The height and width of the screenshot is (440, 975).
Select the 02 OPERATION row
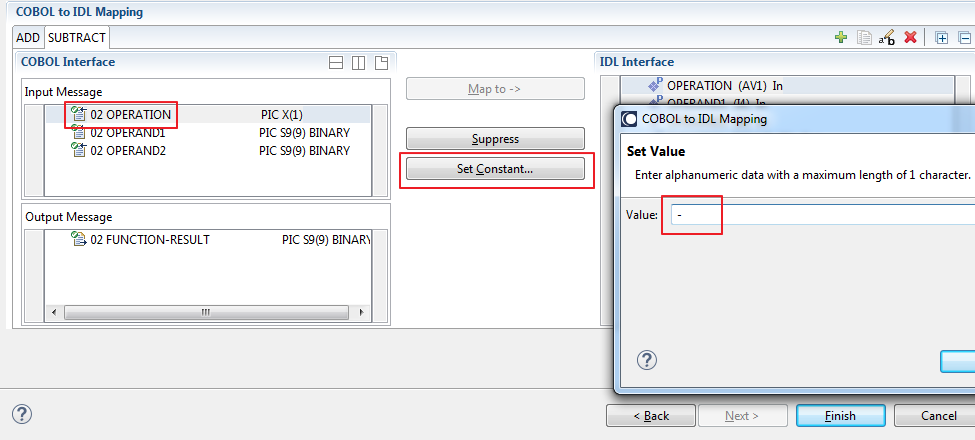click(x=208, y=114)
